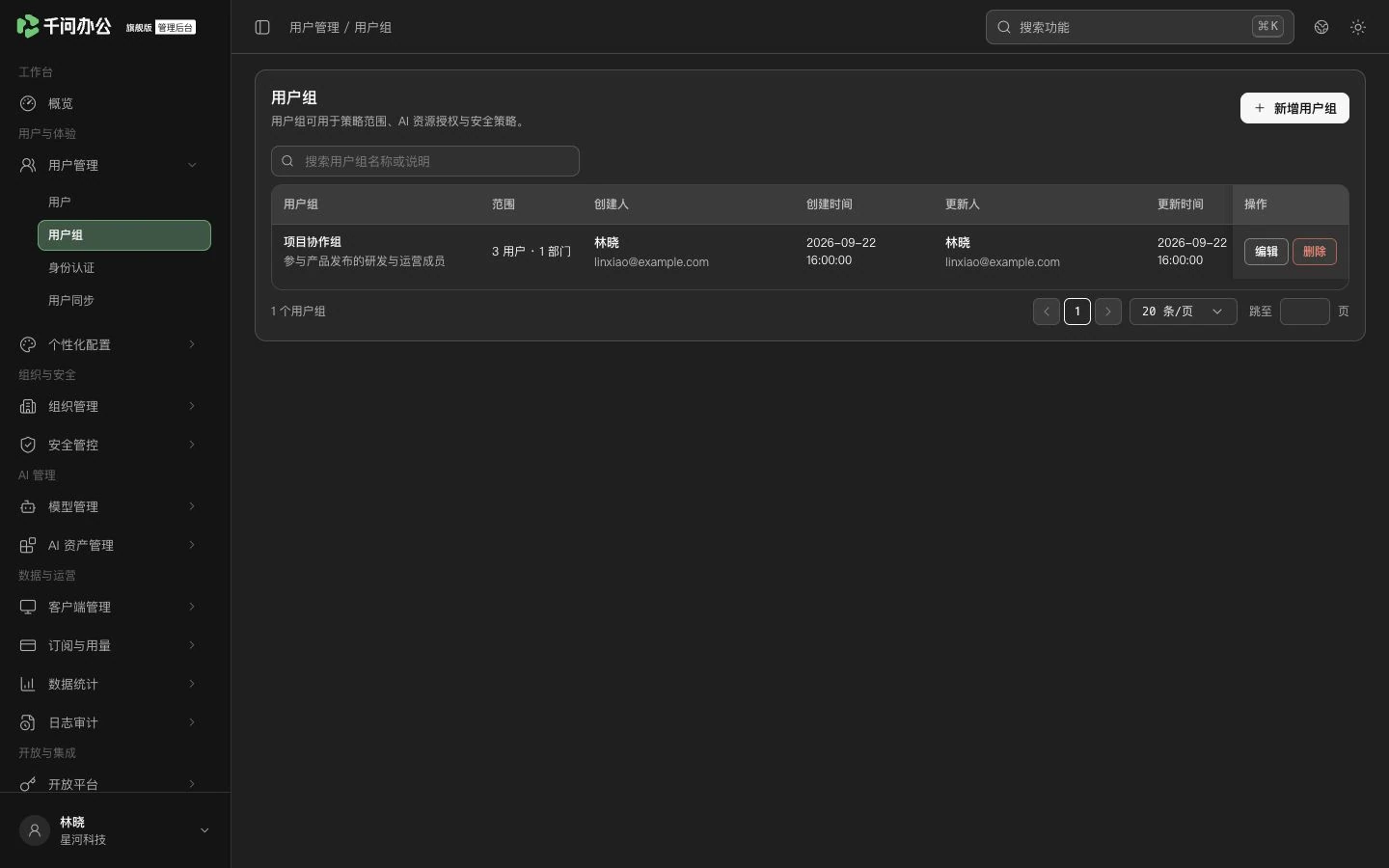Expand the 开放平台 submenu chevron

[192, 784]
